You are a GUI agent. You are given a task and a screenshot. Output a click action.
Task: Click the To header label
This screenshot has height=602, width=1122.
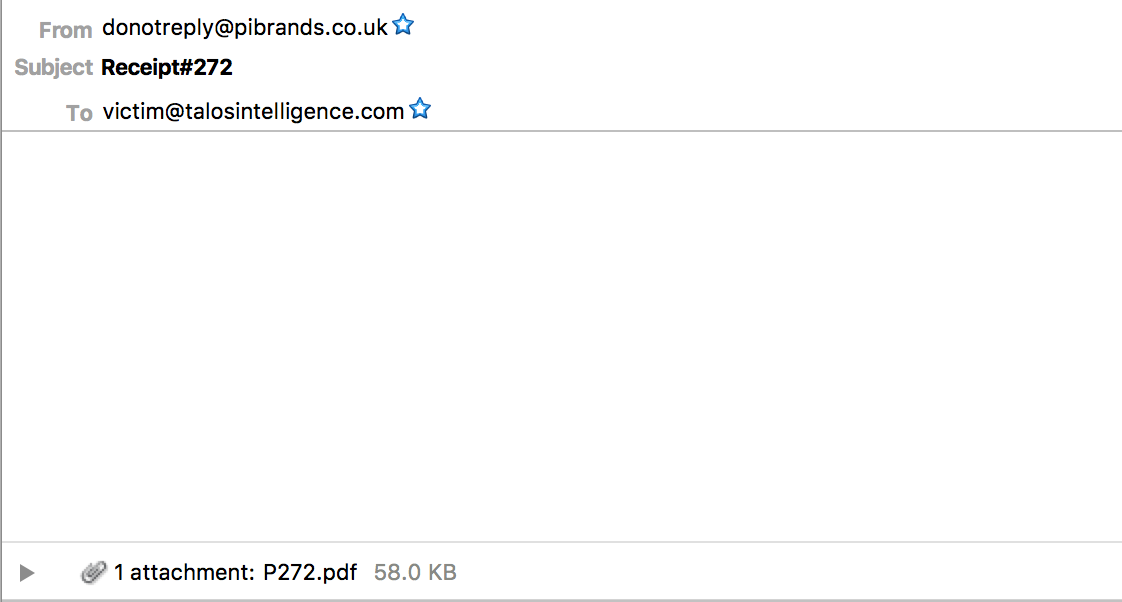tap(79, 113)
